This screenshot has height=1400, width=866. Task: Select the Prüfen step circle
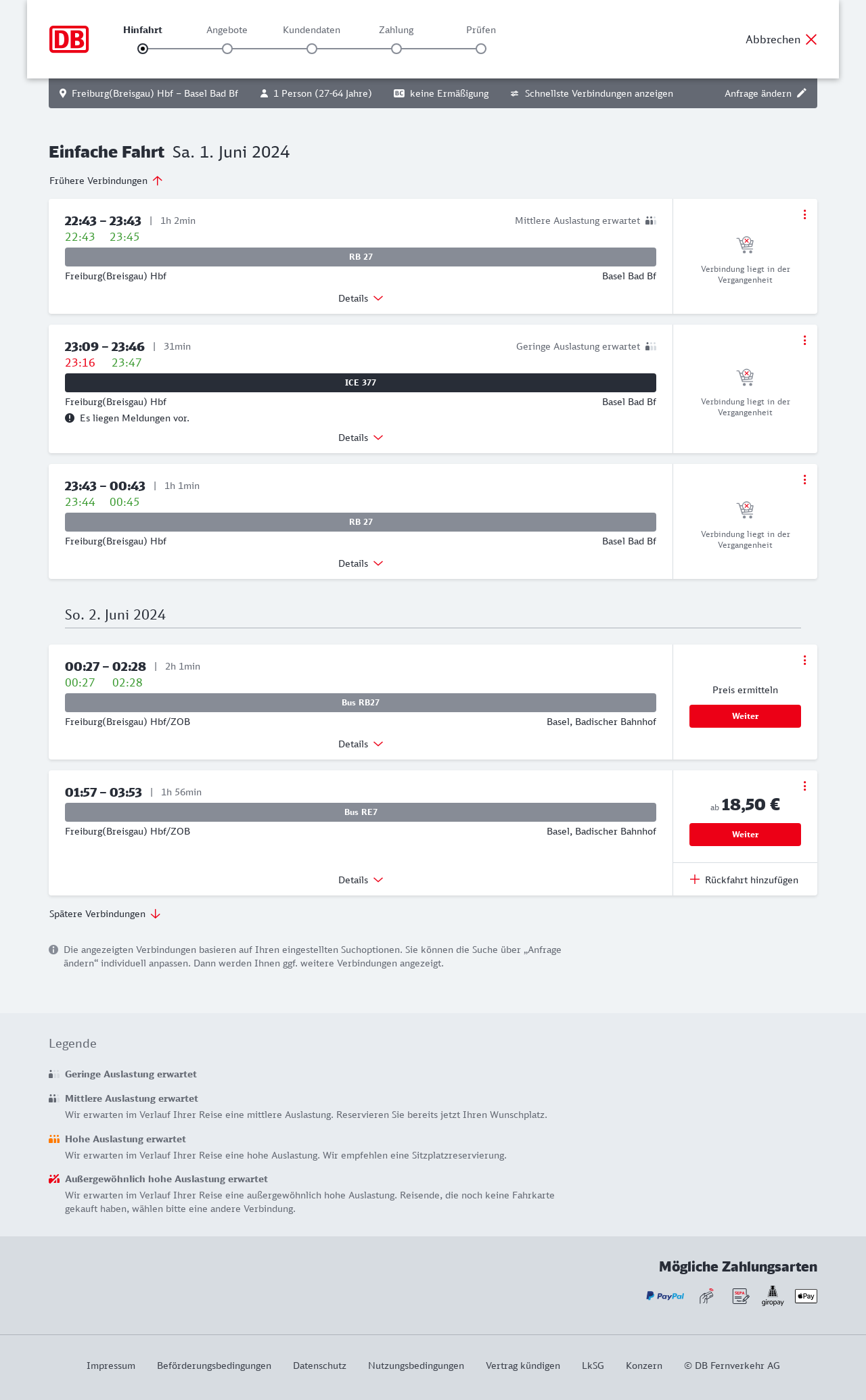481,49
